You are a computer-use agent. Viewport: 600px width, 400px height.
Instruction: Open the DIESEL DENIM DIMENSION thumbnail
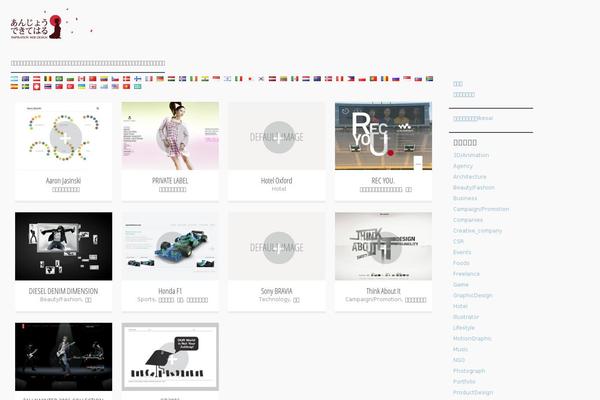(64, 246)
